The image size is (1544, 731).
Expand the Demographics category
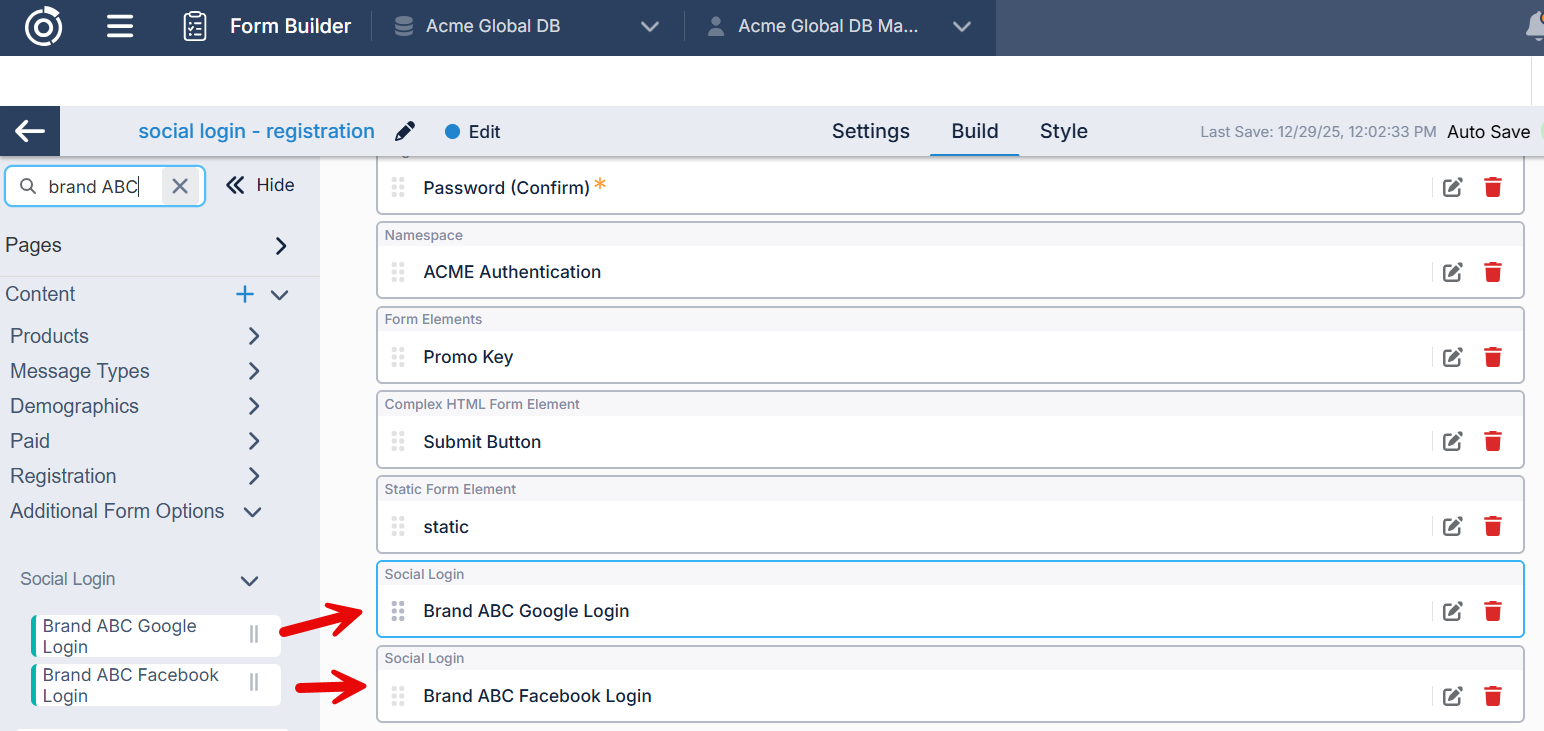coord(254,406)
